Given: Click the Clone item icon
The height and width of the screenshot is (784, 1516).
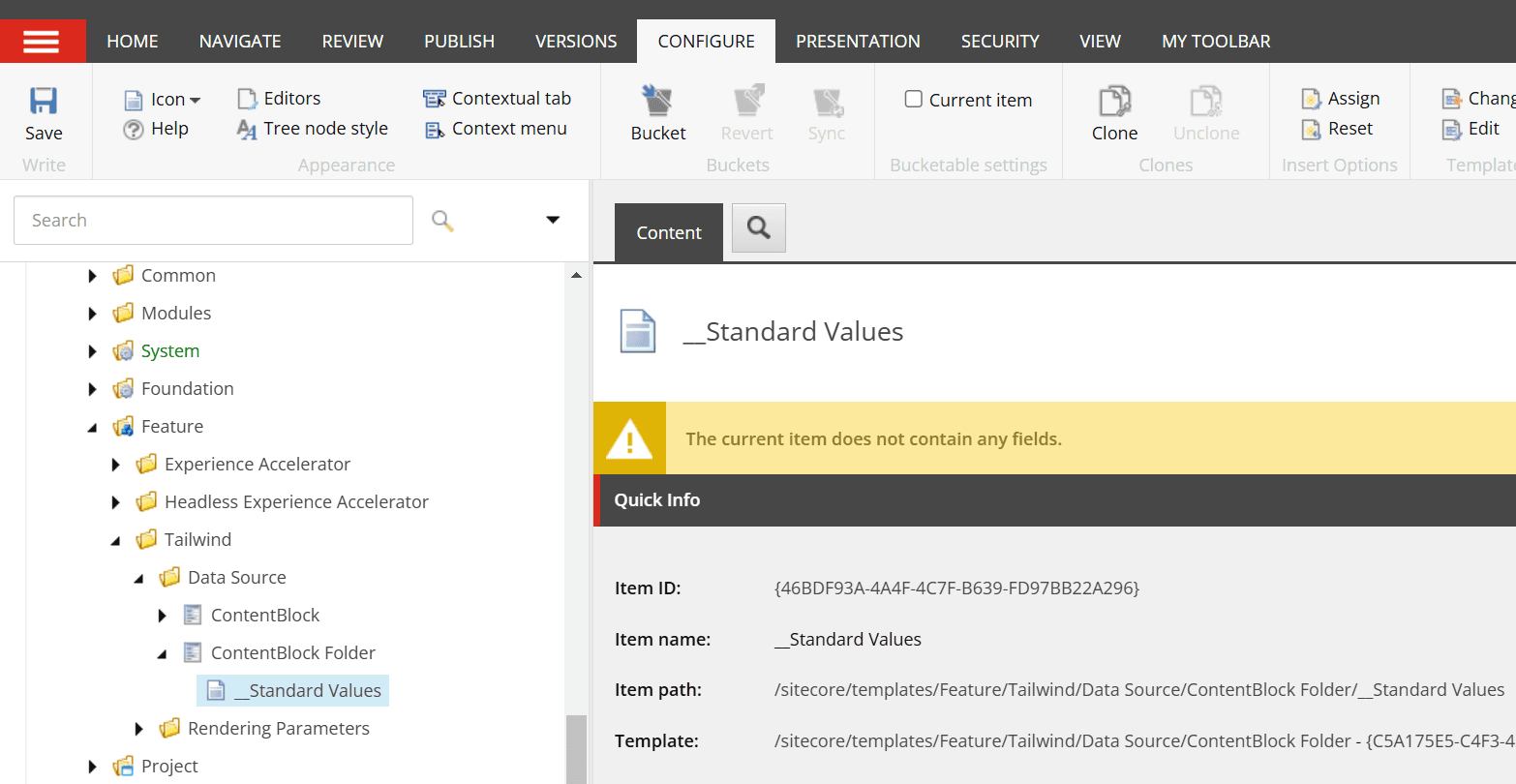Looking at the screenshot, I should (x=1114, y=101).
